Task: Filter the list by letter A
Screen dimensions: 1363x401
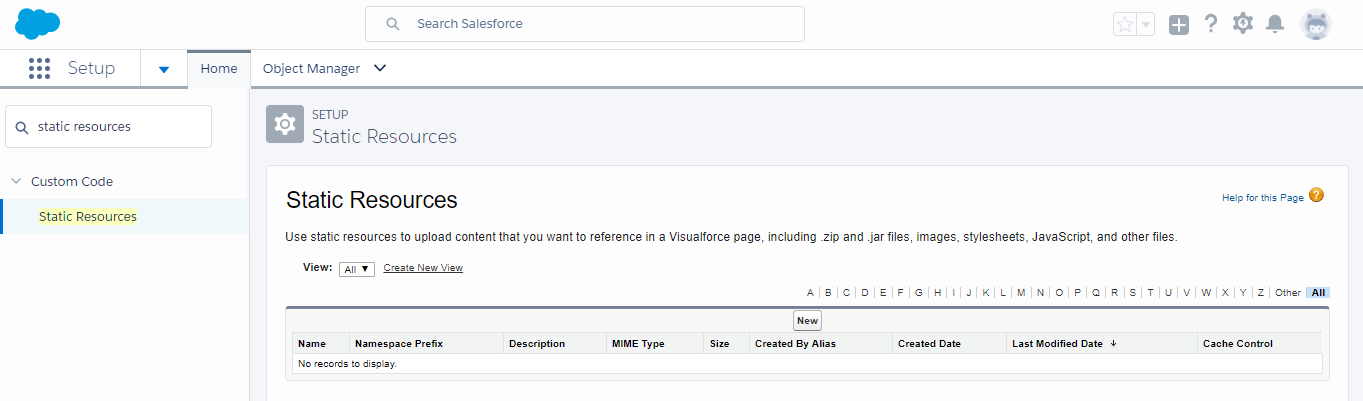Action: tap(810, 293)
